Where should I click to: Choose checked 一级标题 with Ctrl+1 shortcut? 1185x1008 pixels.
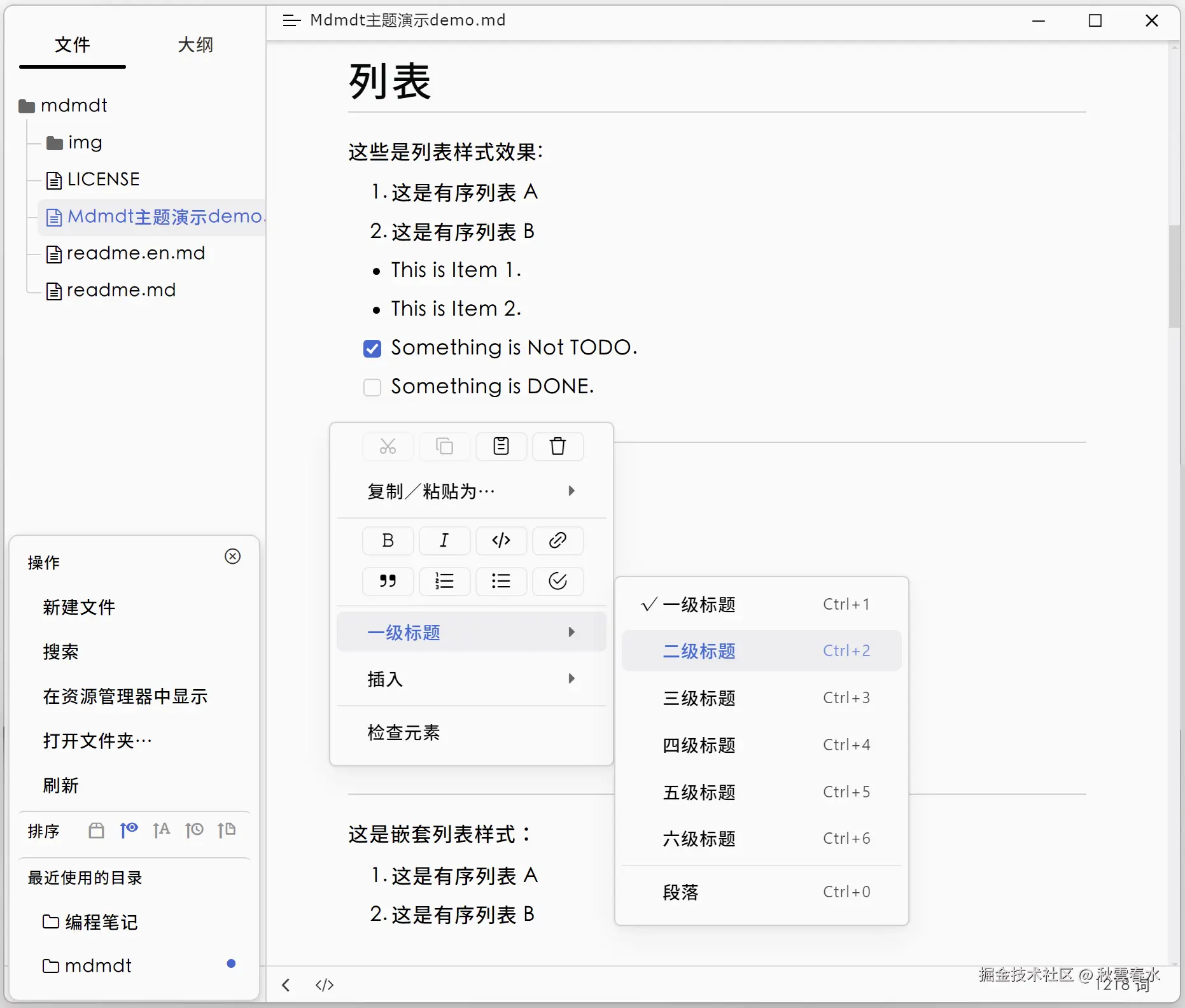point(761,604)
